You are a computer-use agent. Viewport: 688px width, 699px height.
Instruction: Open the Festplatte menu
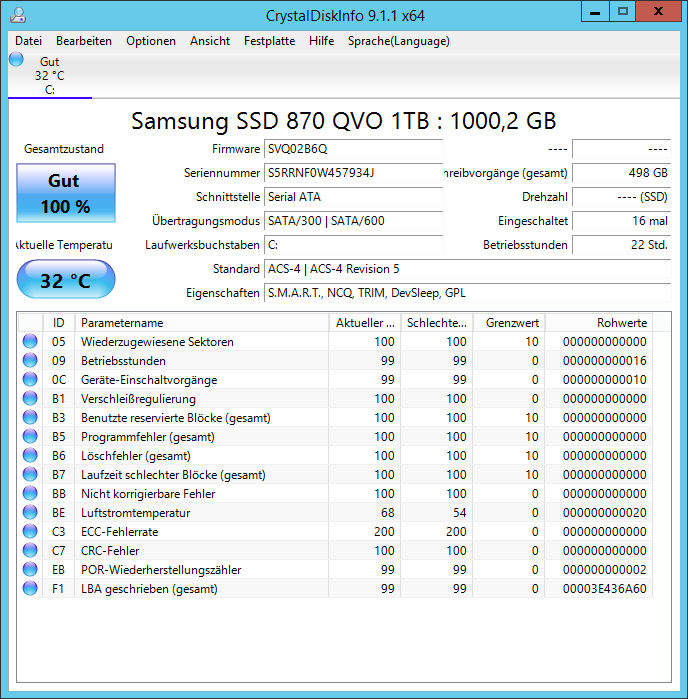coord(269,41)
